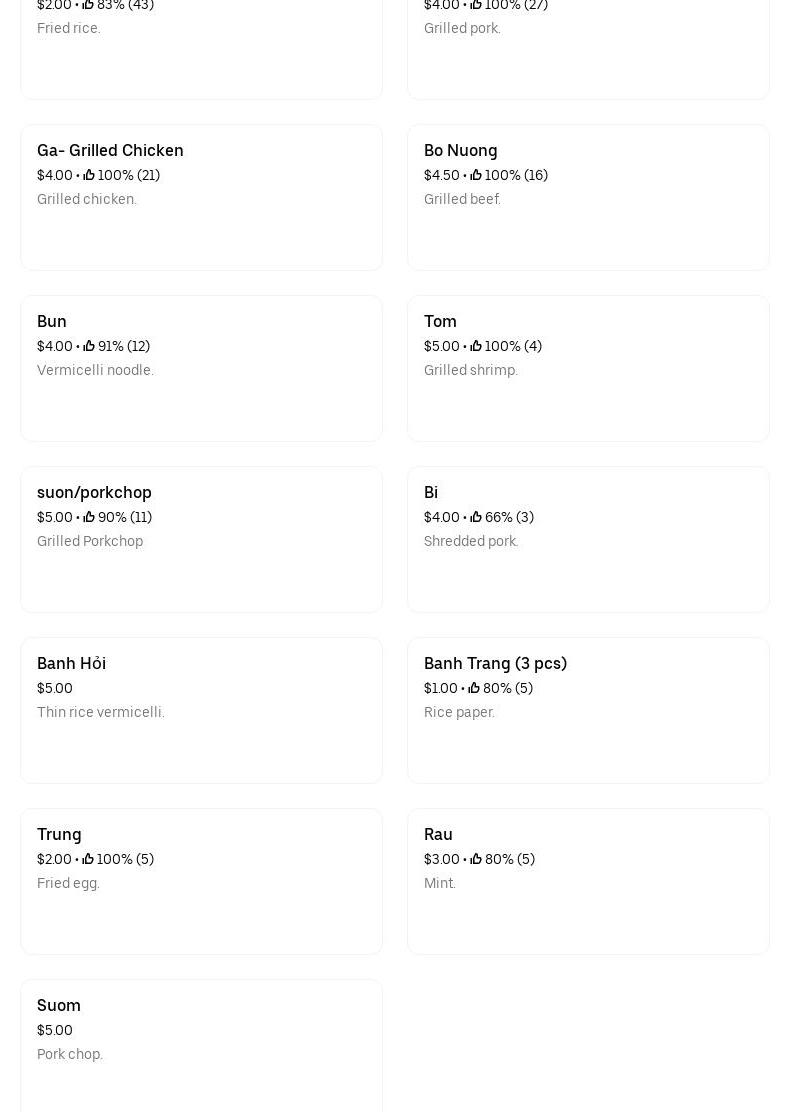Select Banh Hỏi thin rice vermicelli
The image size is (804, 1112).
click(x=201, y=710)
